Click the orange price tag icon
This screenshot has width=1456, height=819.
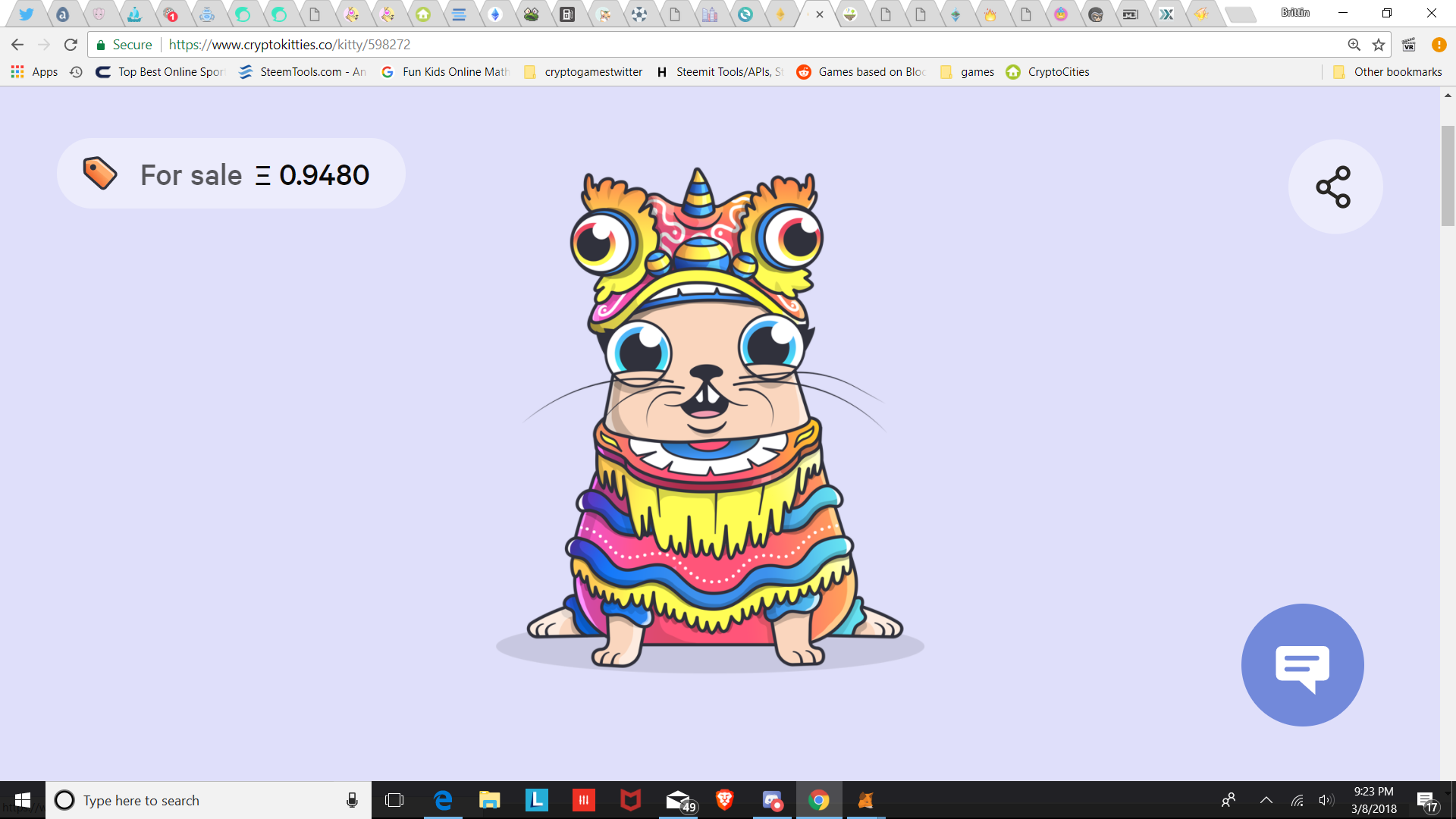coord(99,174)
